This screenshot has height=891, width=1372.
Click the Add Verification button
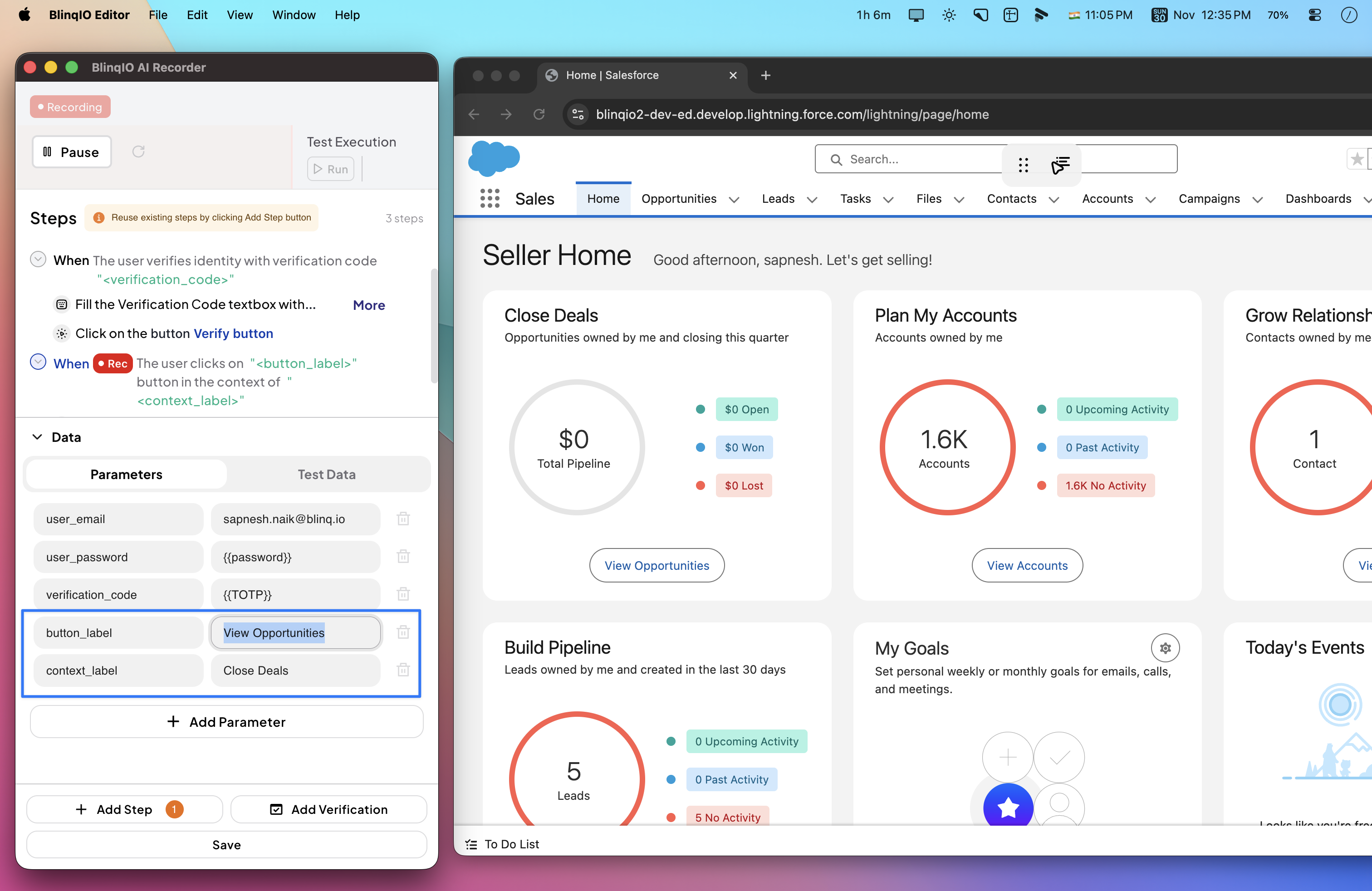click(328, 809)
